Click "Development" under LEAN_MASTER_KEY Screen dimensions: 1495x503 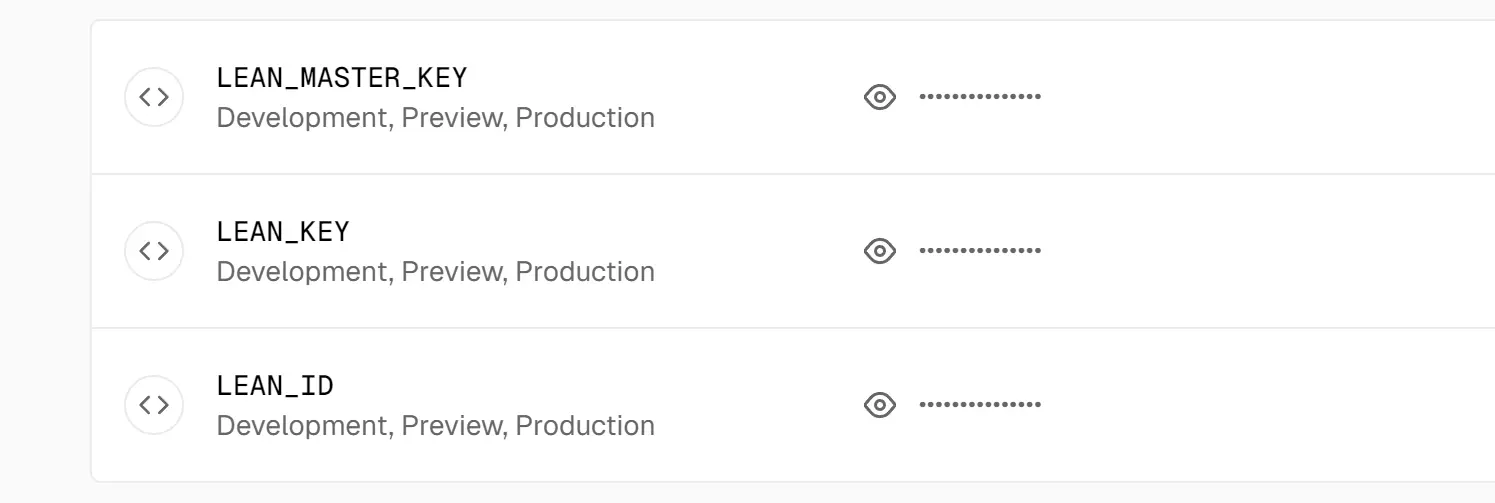coord(301,118)
